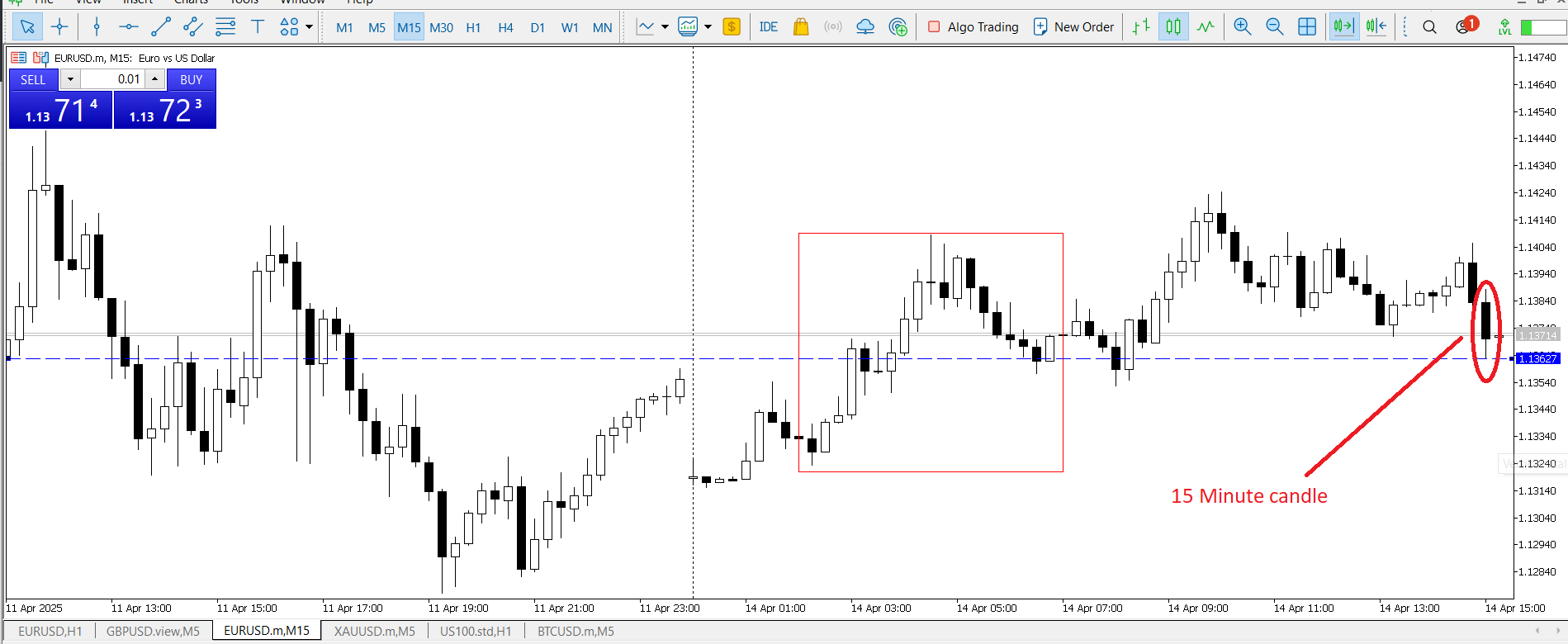Click the Zoom In magnifier icon
1568x644 pixels.
coord(1242,27)
